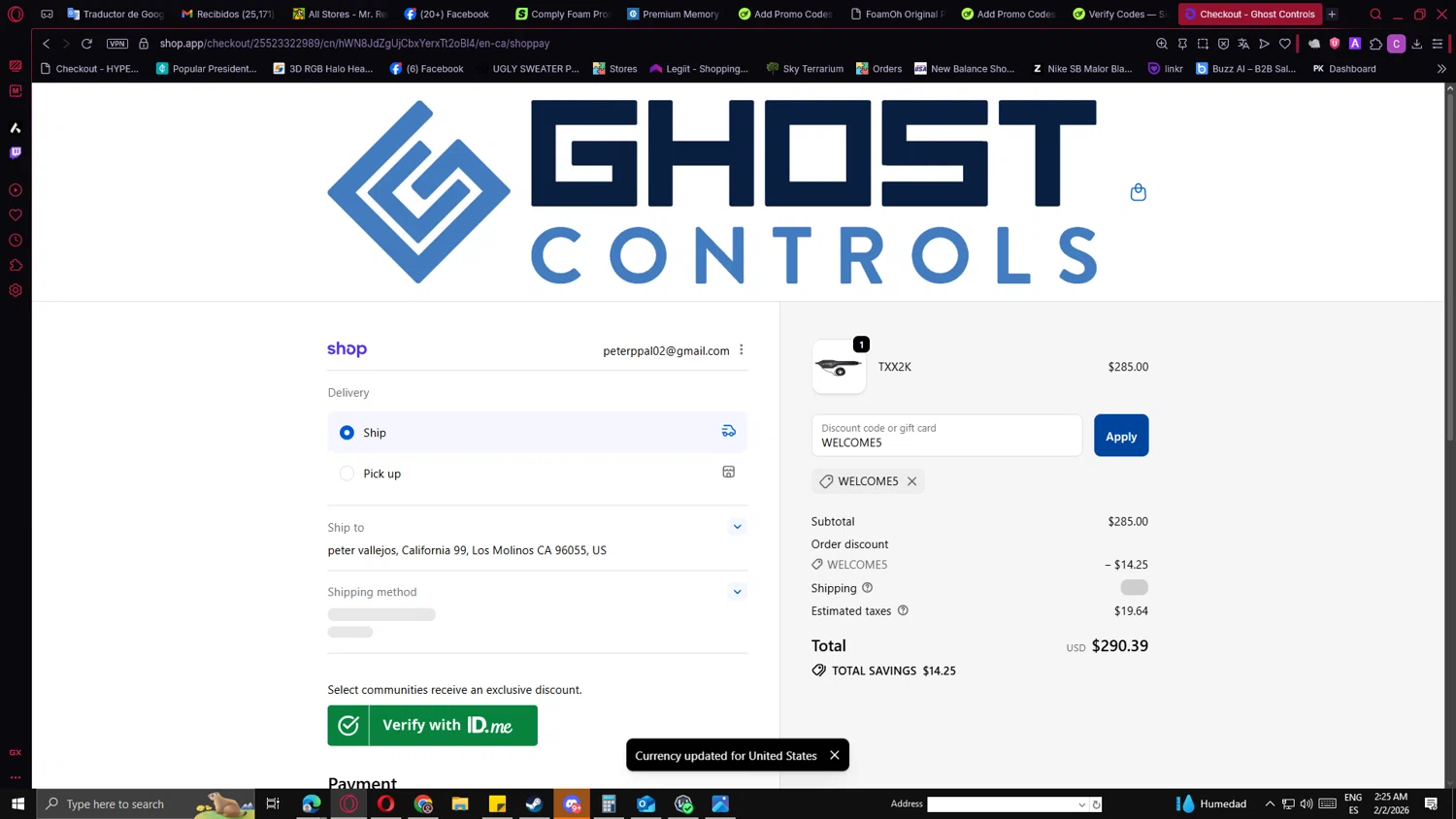The image size is (1456, 819).
Task: Remove the WELCOME5 discount tag
Action: [911, 481]
